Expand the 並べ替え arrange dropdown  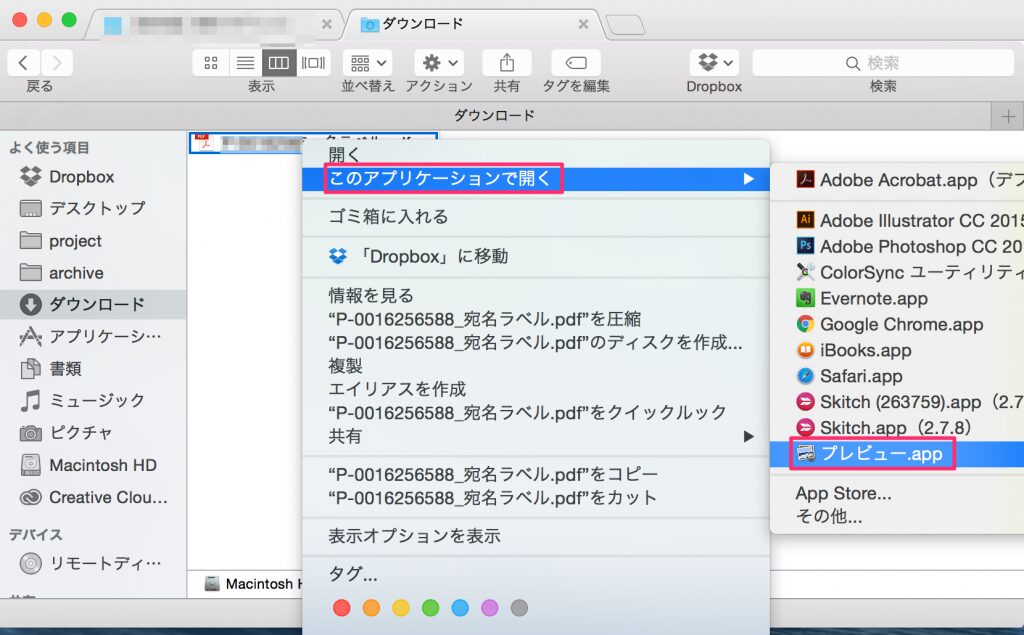[x=368, y=63]
